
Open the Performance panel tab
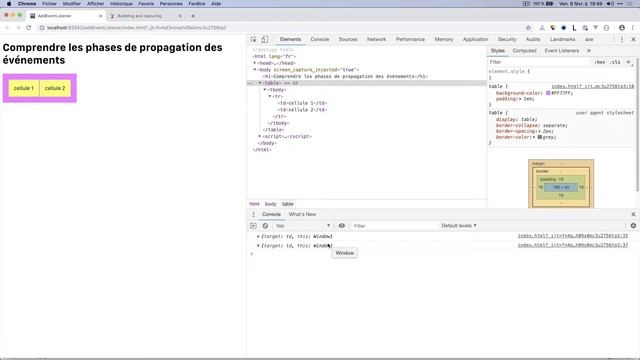click(410, 40)
